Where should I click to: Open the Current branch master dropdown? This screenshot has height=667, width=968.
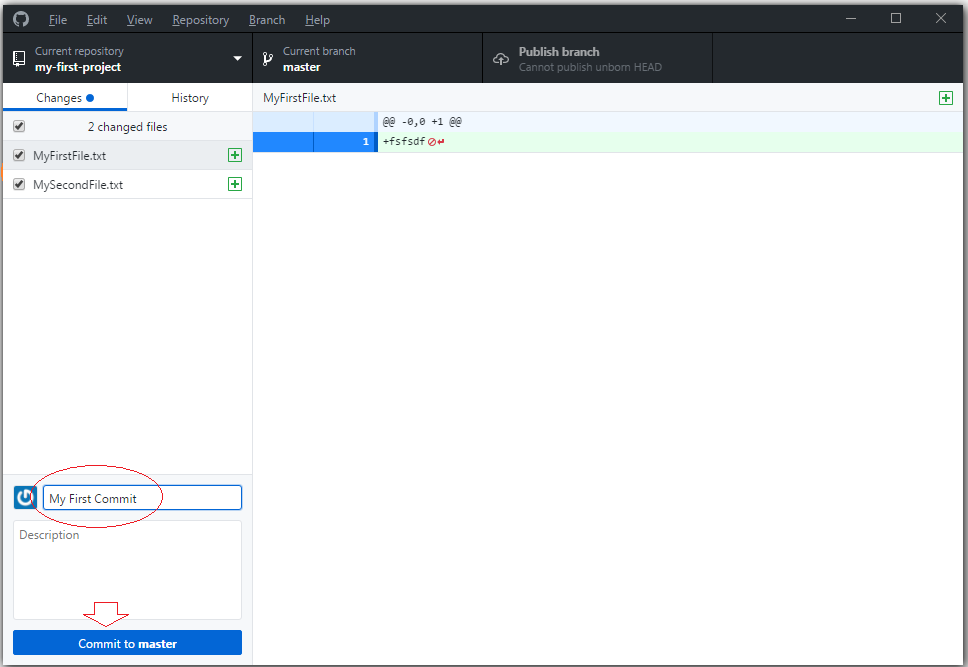[367, 59]
